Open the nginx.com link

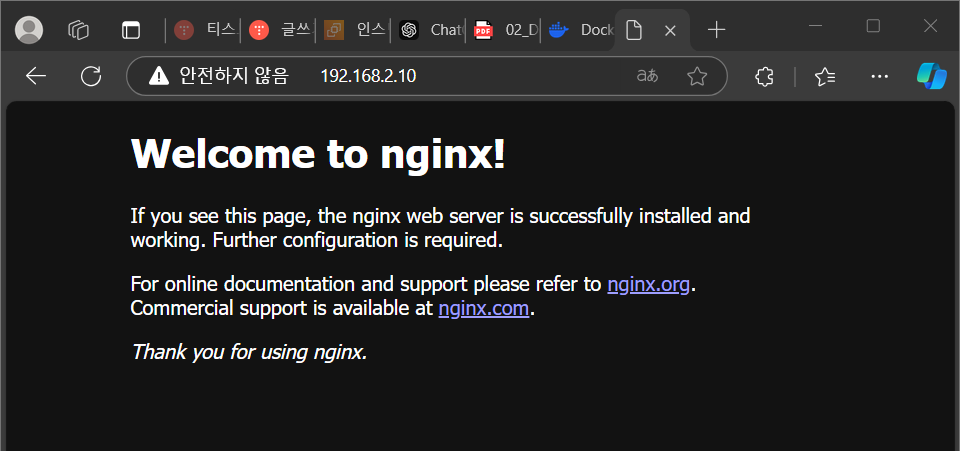coord(484,308)
